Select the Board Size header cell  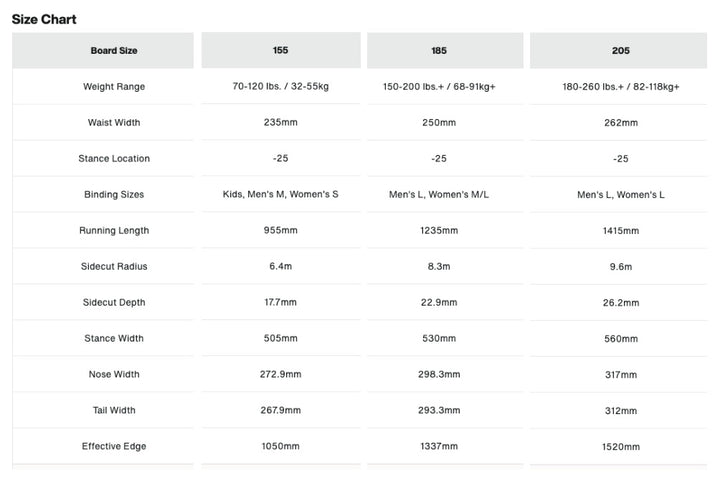(x=103, y=50)
